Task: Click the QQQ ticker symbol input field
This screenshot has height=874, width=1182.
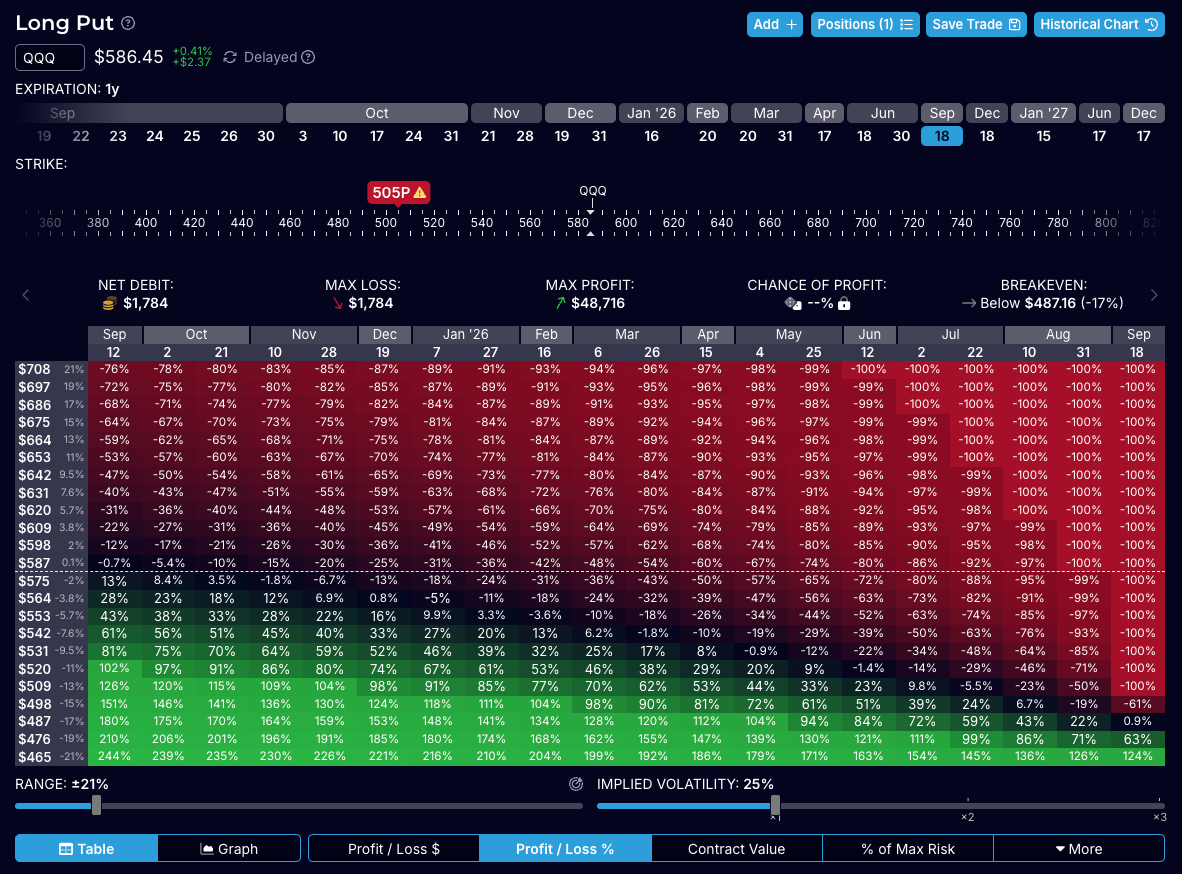Action: coord(50,58)
